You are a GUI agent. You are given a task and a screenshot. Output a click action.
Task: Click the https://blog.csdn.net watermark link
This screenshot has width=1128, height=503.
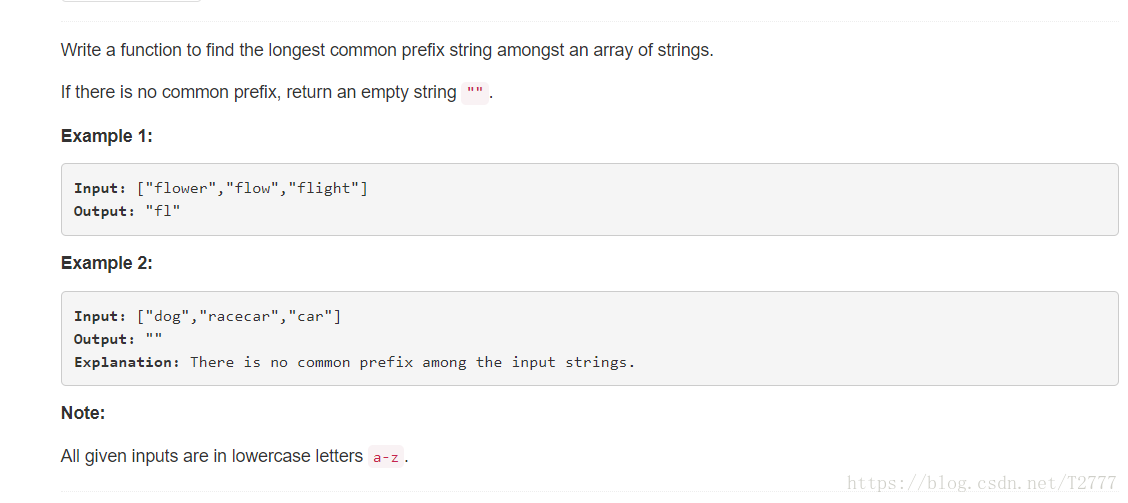click(x=981, y=483)
